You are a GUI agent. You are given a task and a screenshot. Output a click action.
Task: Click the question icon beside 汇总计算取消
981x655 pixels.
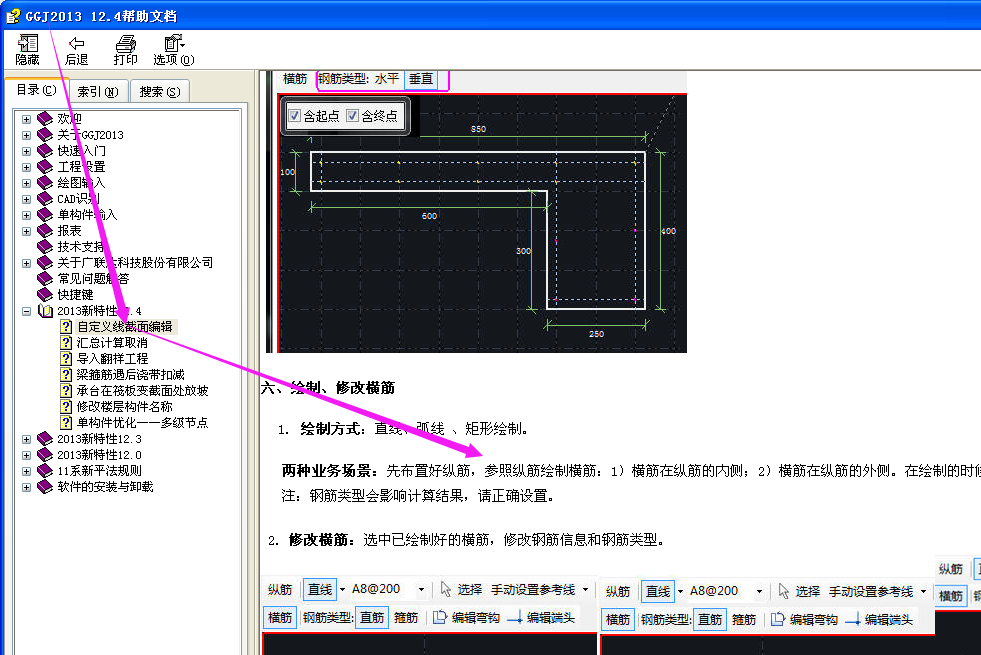point(66,342)
